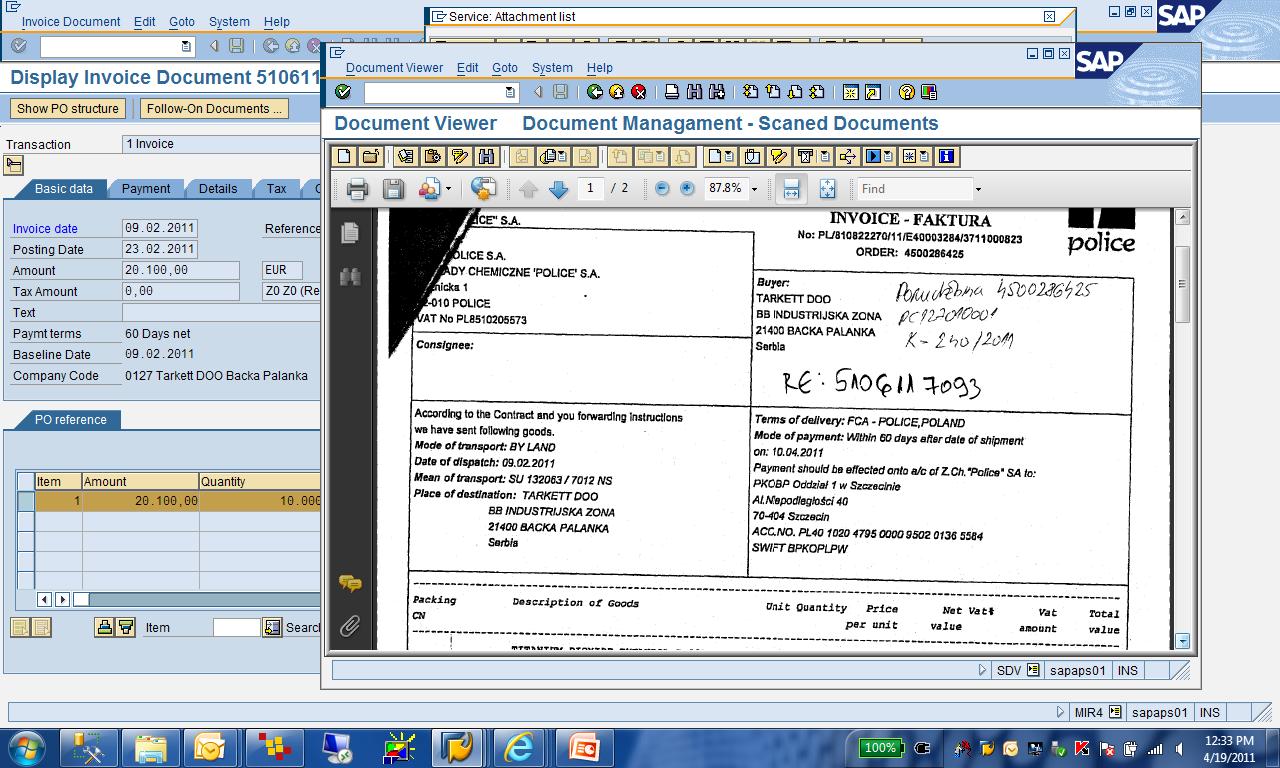The height and width of the screenshot is (768, 1280).
Task: Click the Follow-On Documents button
Action: tap(214, 109)
